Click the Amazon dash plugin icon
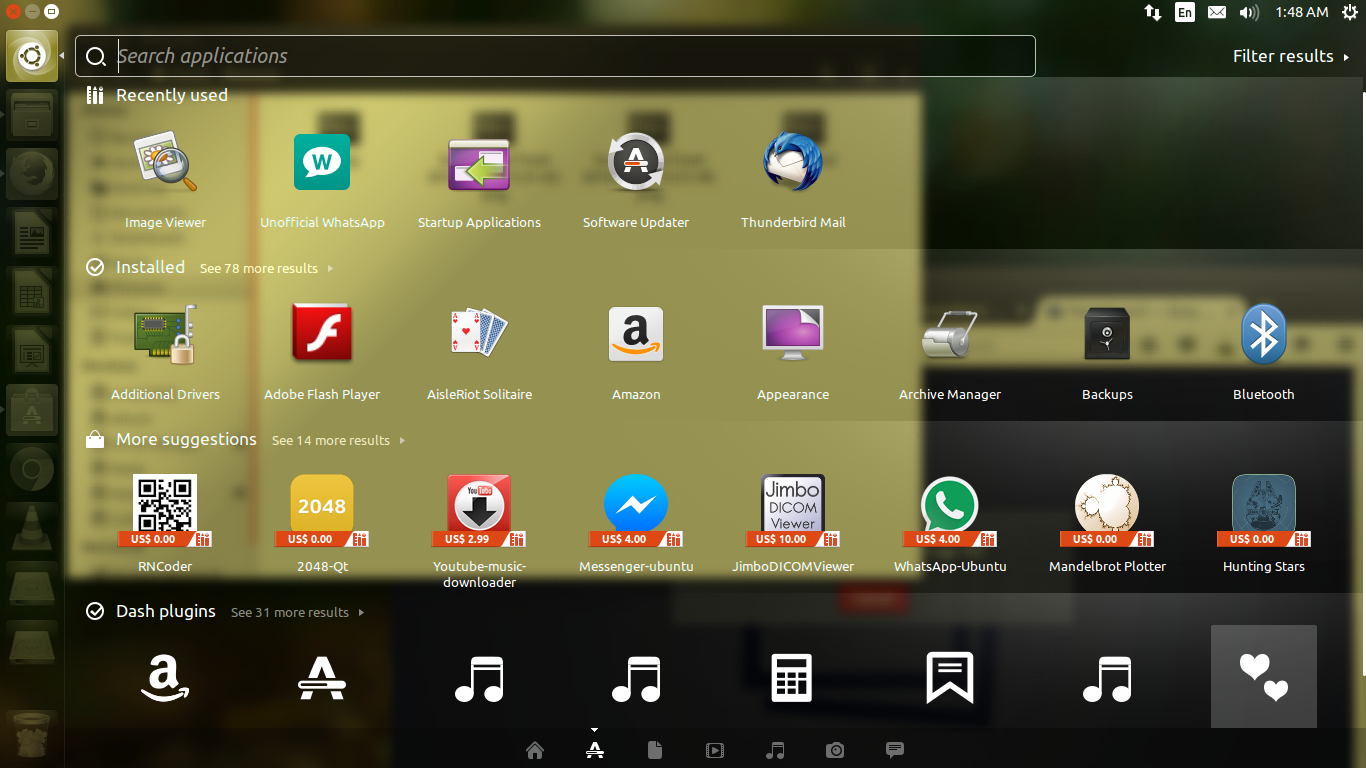Viewport: 1366px width, 768px height. (x=165, y=677)
